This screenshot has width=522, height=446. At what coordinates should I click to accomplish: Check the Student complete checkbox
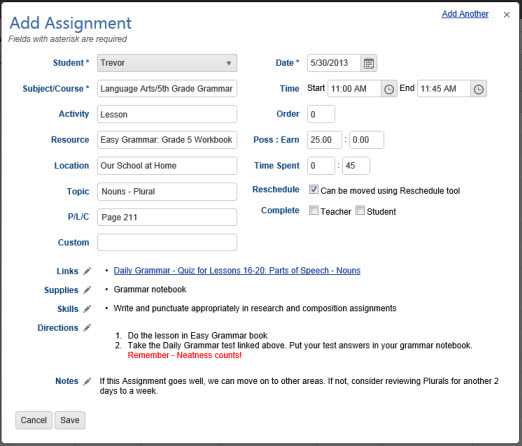[x=360, y=210]
